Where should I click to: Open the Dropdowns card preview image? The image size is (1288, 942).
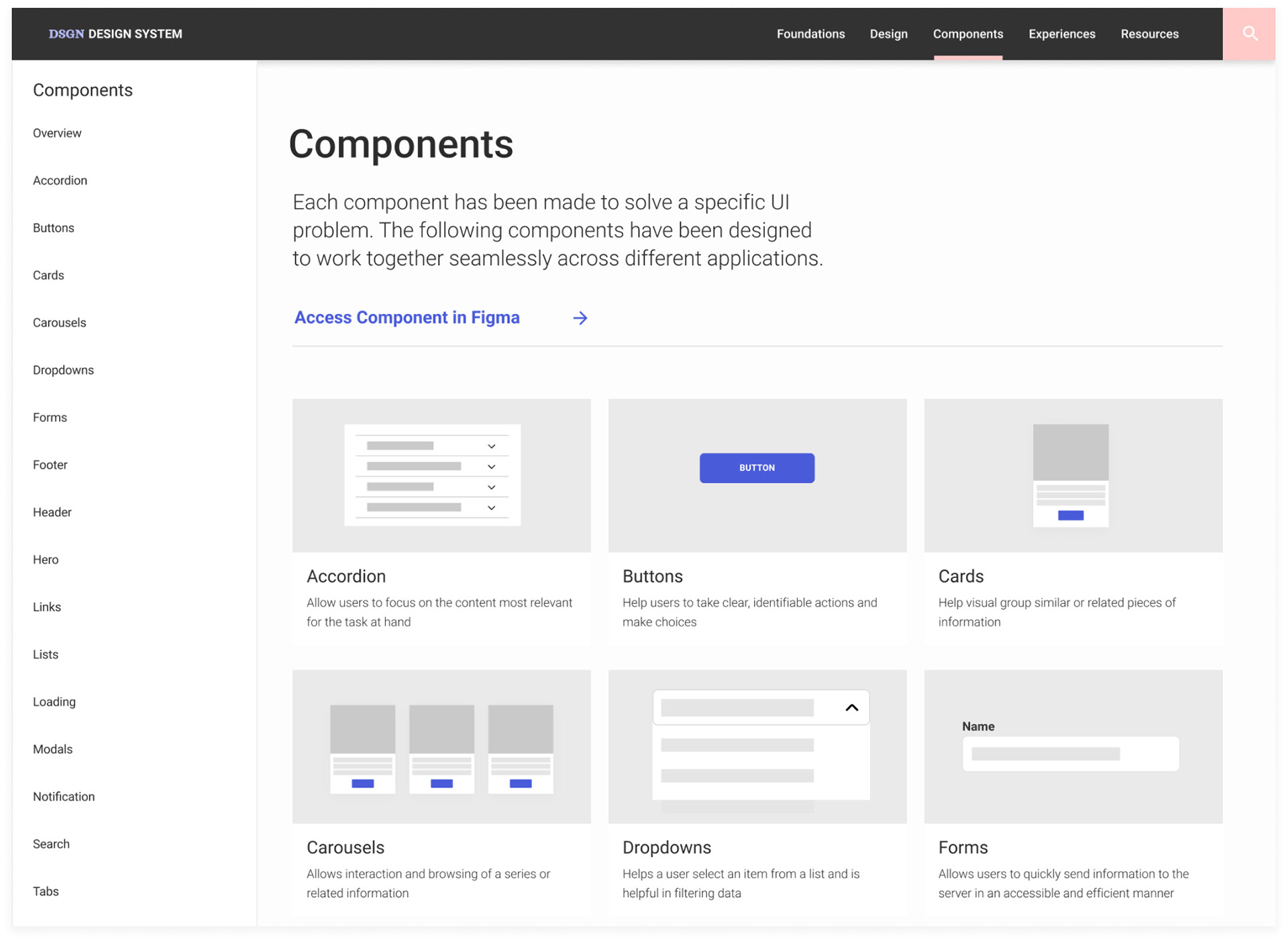[x=757, y=747]
